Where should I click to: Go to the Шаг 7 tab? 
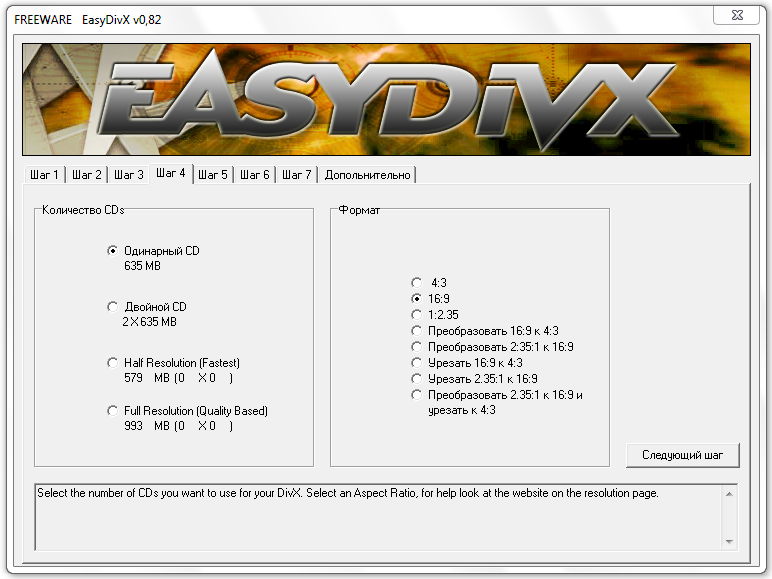(296, 175)
